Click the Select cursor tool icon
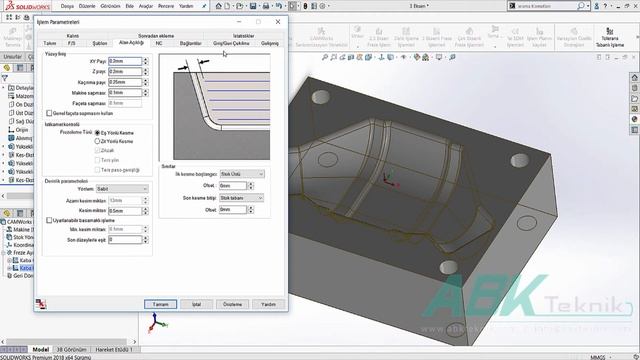 click(x=293, y=6)
